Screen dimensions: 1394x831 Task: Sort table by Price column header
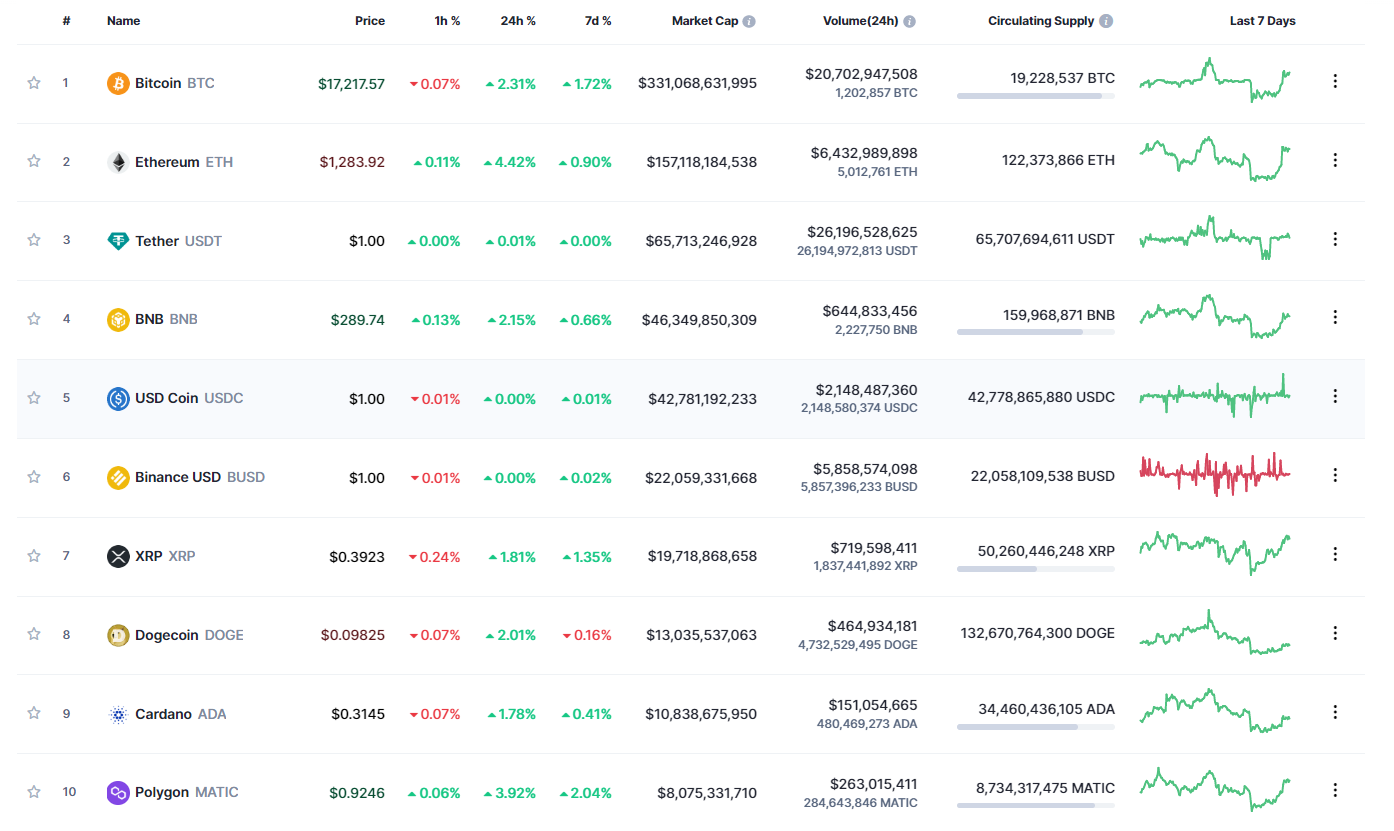[x=370, y=21]
